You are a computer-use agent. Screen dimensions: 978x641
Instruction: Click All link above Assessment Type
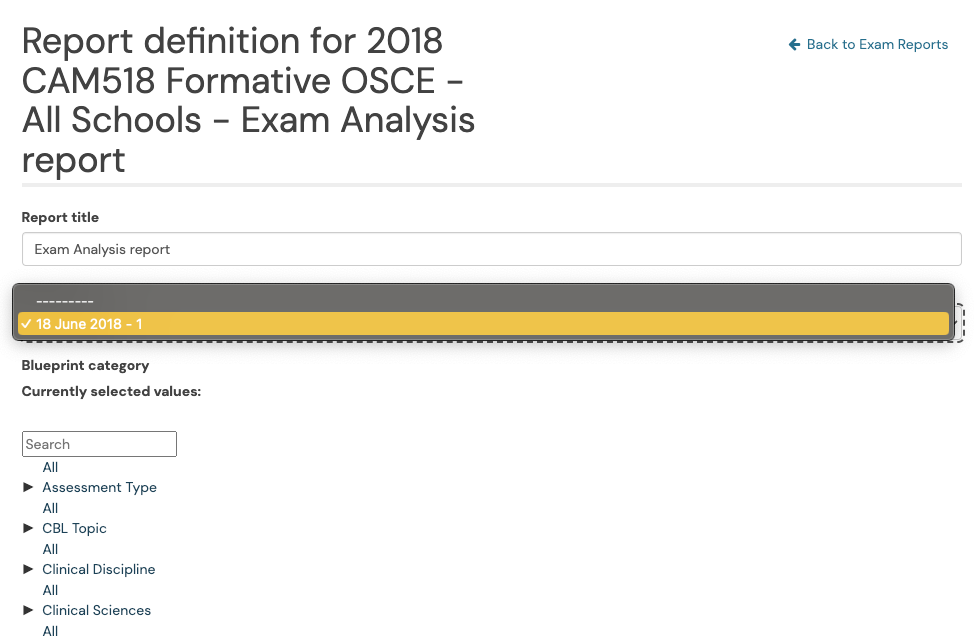click(51, 467)
